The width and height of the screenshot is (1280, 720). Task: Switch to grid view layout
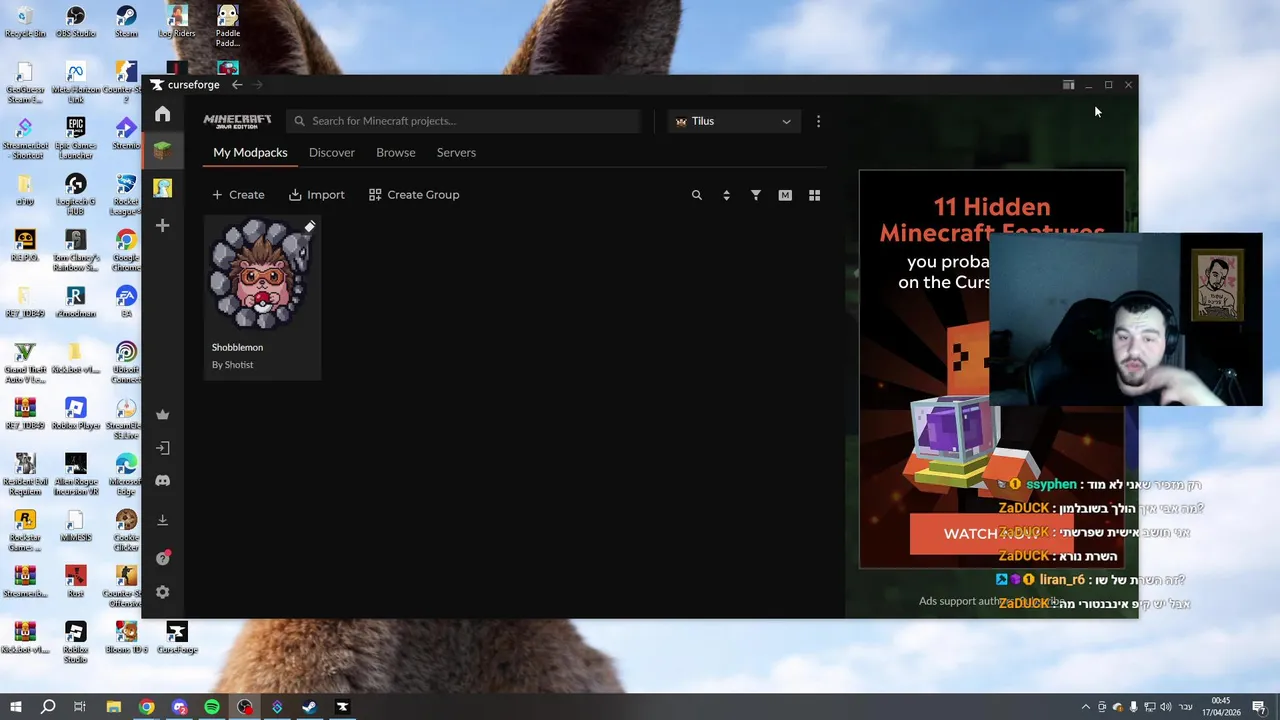pyautogui.click(x=814, y=195)
